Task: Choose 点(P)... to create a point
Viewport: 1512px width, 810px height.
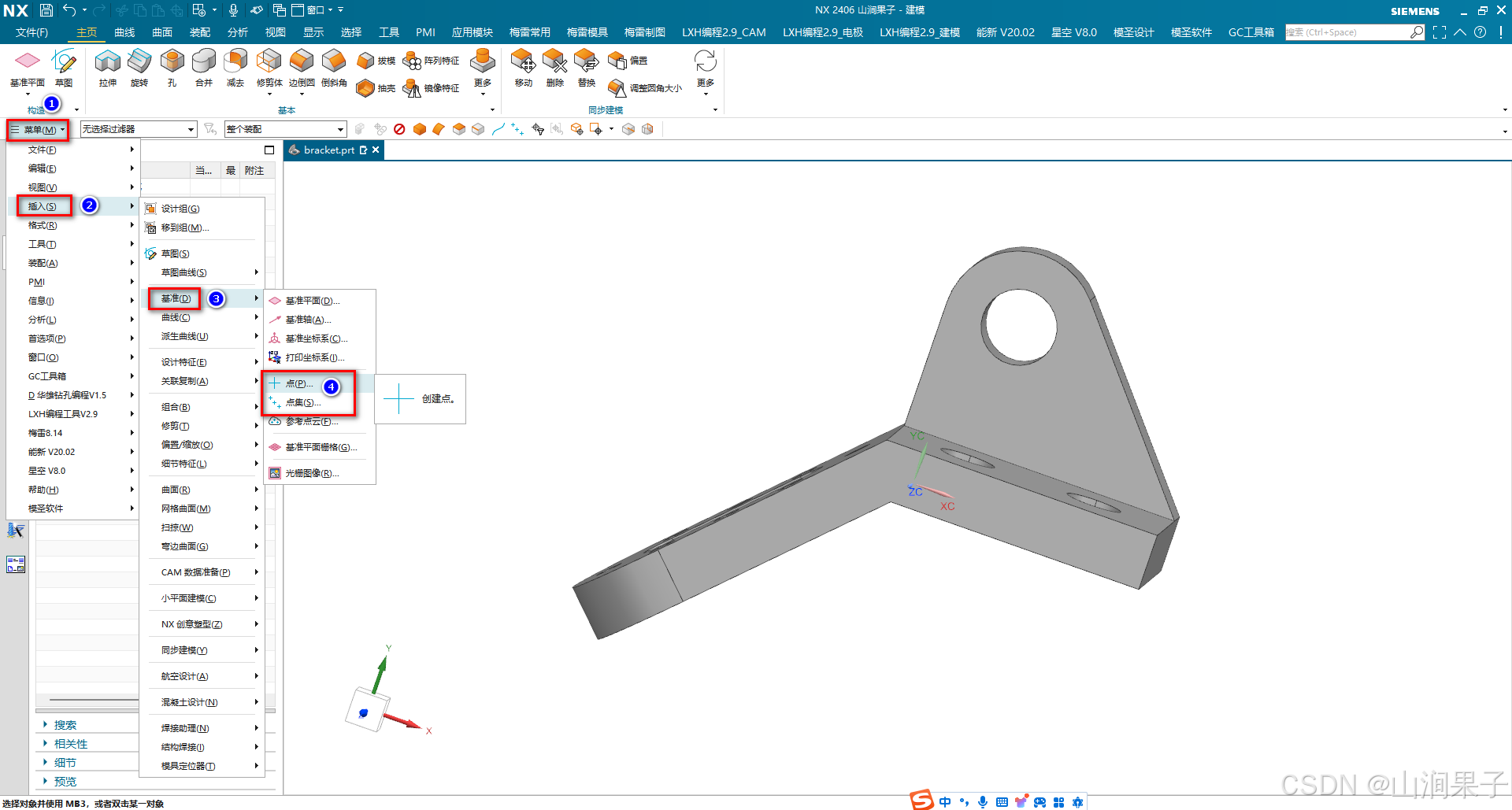Action: 299,383
